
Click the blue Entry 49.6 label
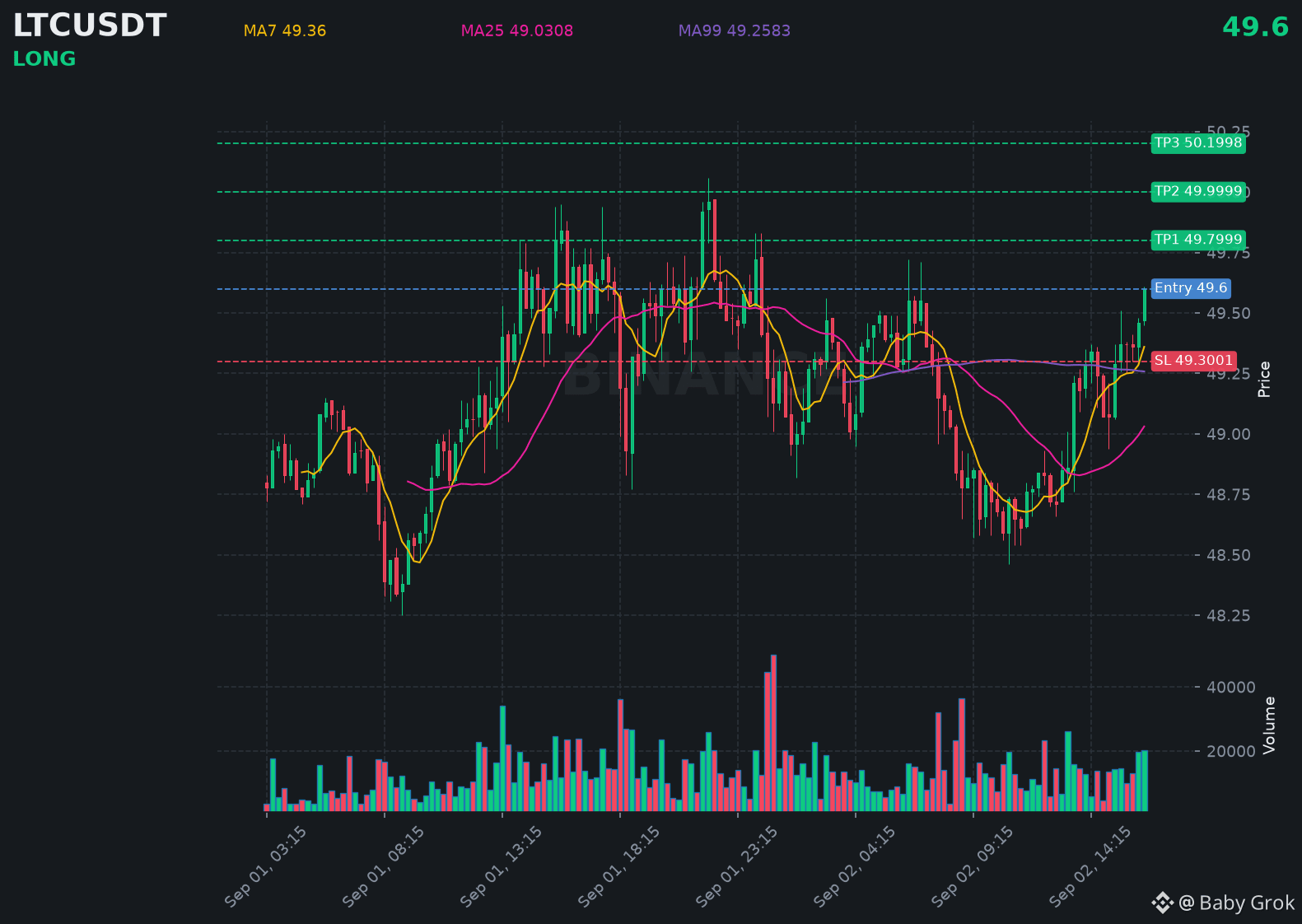(x=1191, y=288)
